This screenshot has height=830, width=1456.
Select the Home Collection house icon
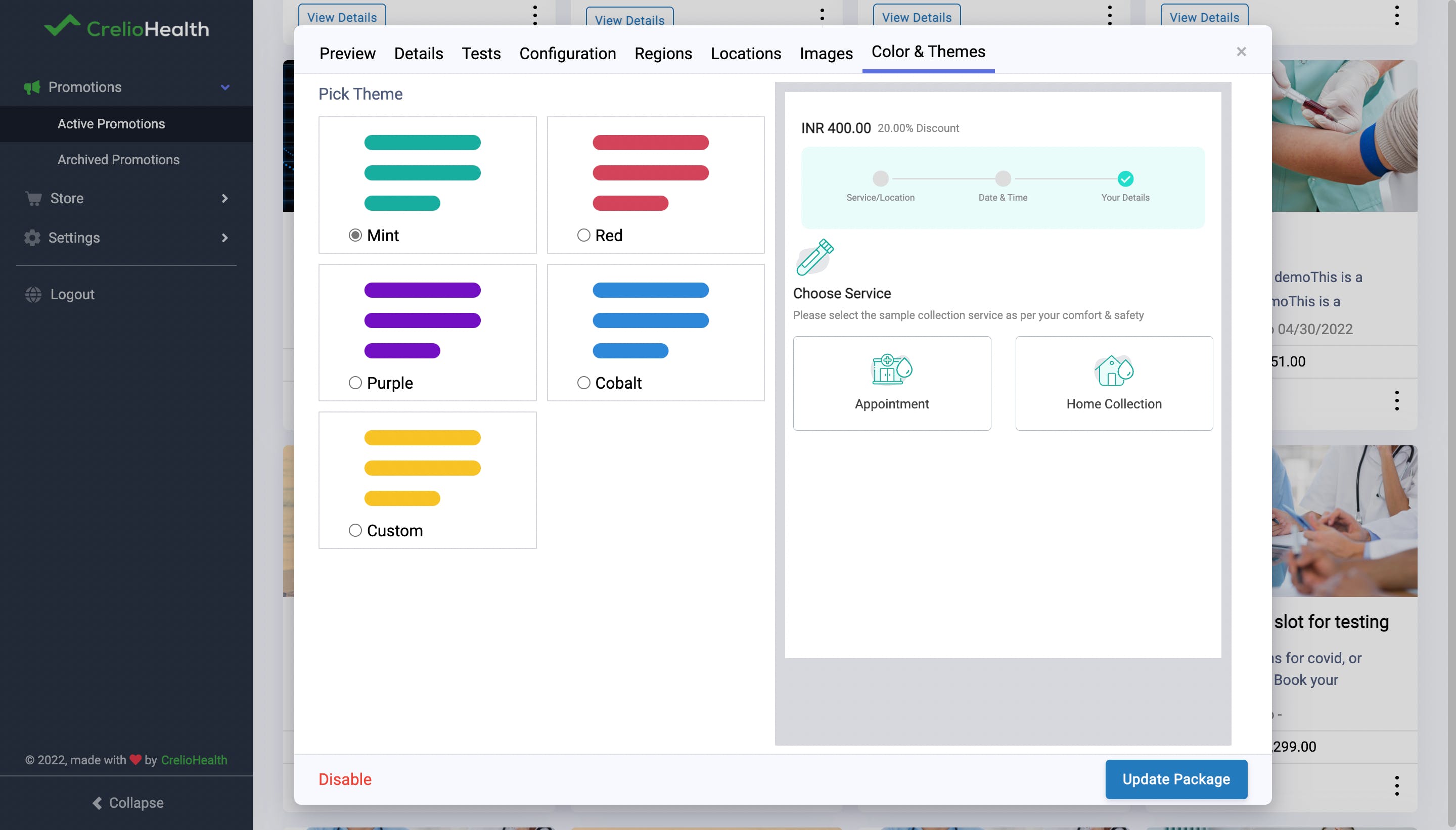coord(1113,371)
